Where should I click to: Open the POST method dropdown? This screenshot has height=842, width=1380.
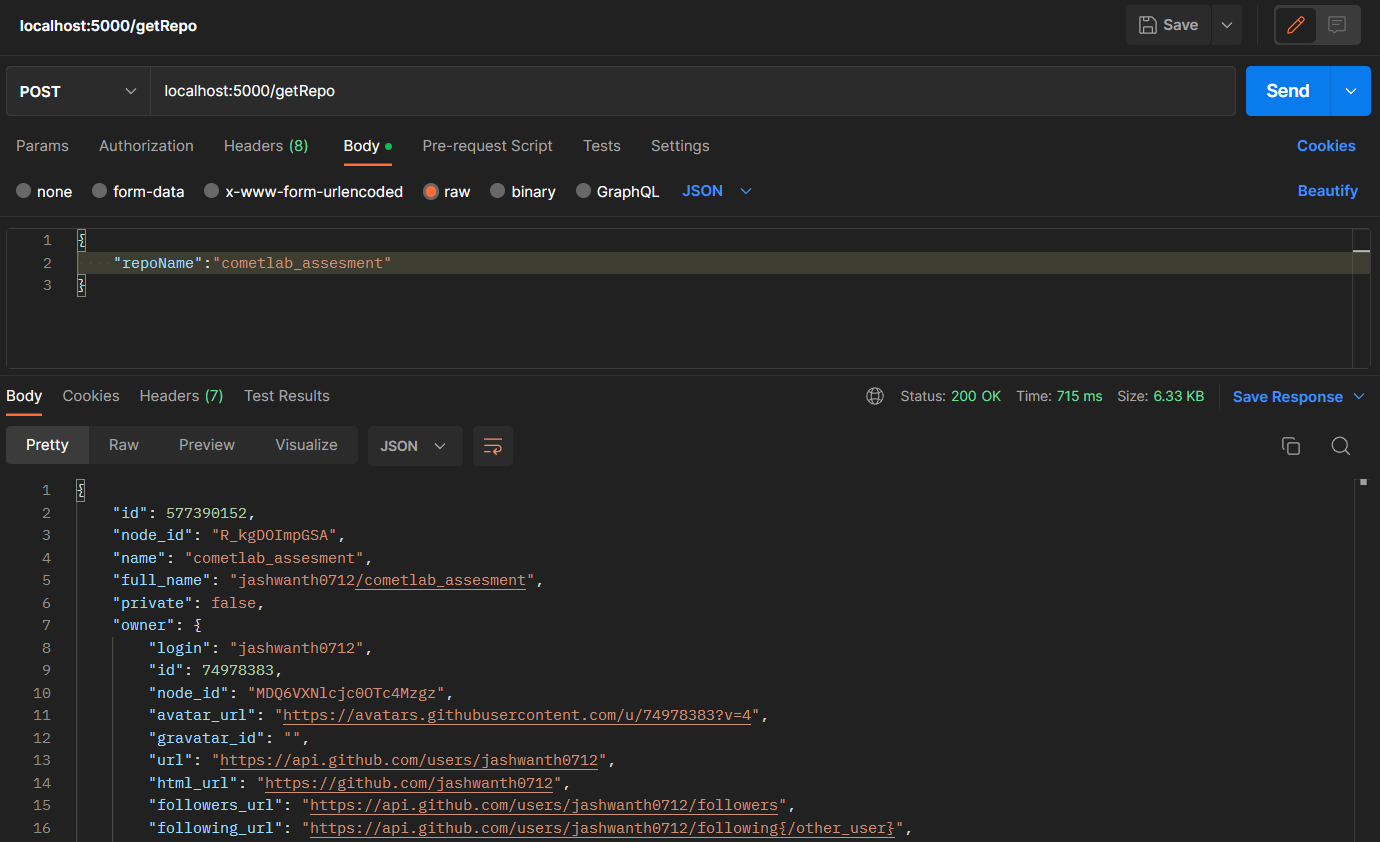(x=78, y=91)
